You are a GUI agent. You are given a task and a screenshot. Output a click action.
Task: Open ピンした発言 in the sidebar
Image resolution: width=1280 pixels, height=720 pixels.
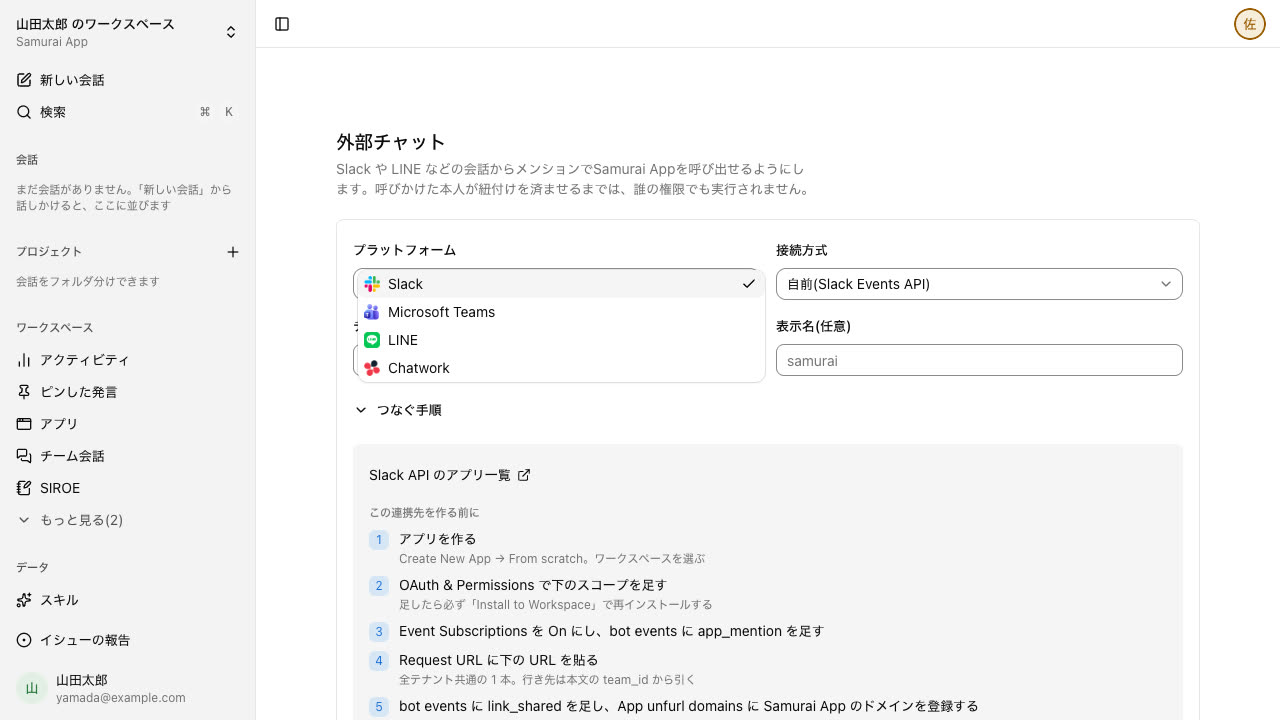[x=127, y=392]
